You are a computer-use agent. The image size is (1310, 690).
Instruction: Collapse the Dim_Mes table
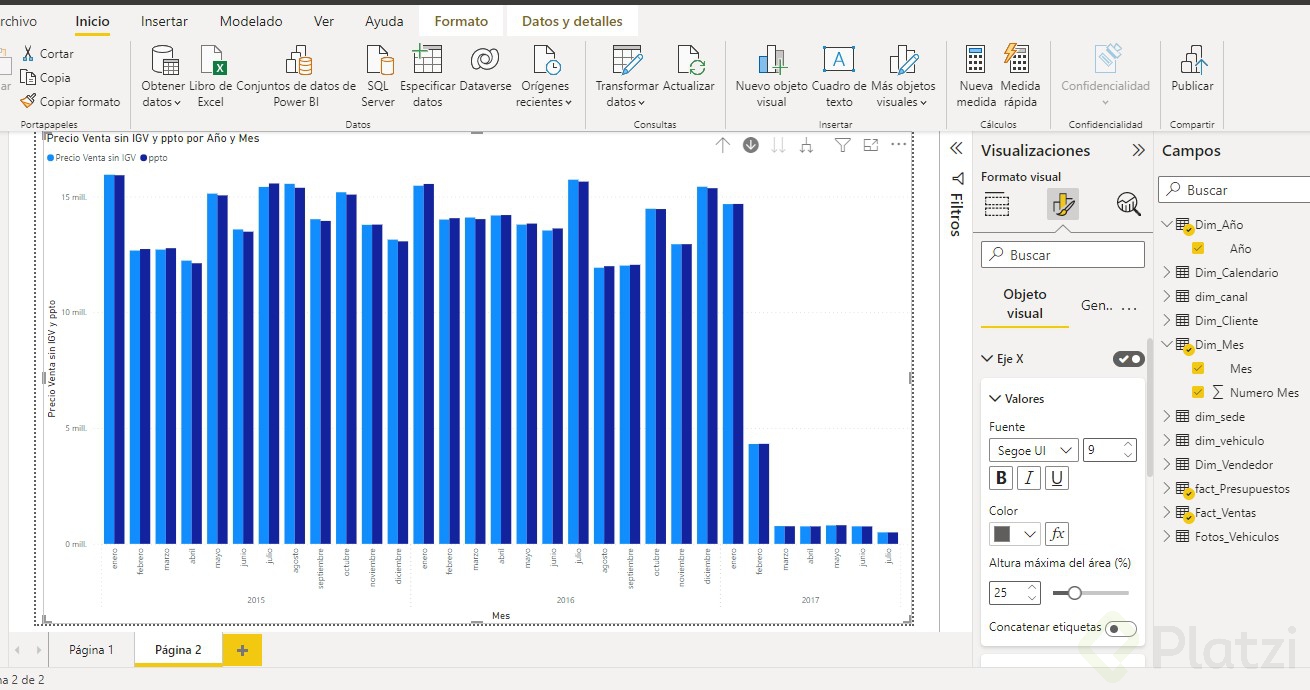click(1167, 344)
